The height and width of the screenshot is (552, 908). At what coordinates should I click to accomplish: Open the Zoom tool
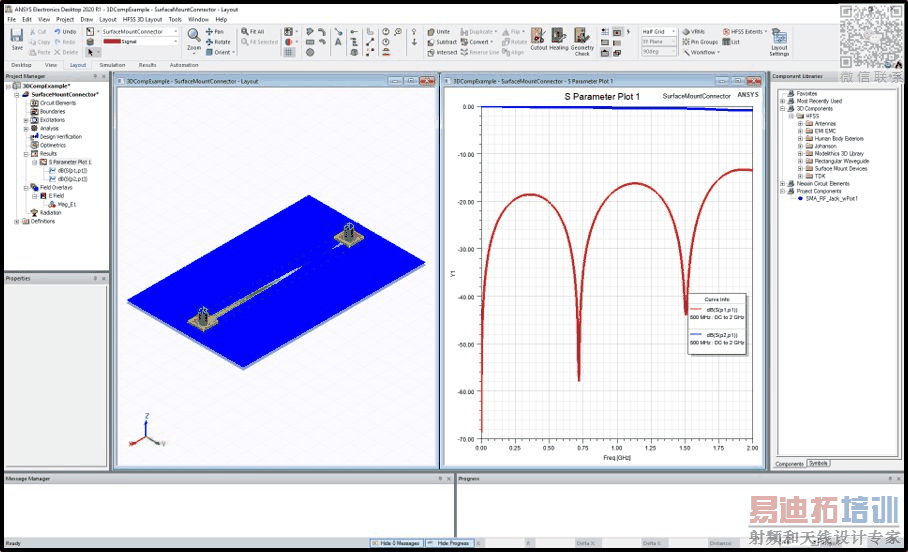pos(193,39)
